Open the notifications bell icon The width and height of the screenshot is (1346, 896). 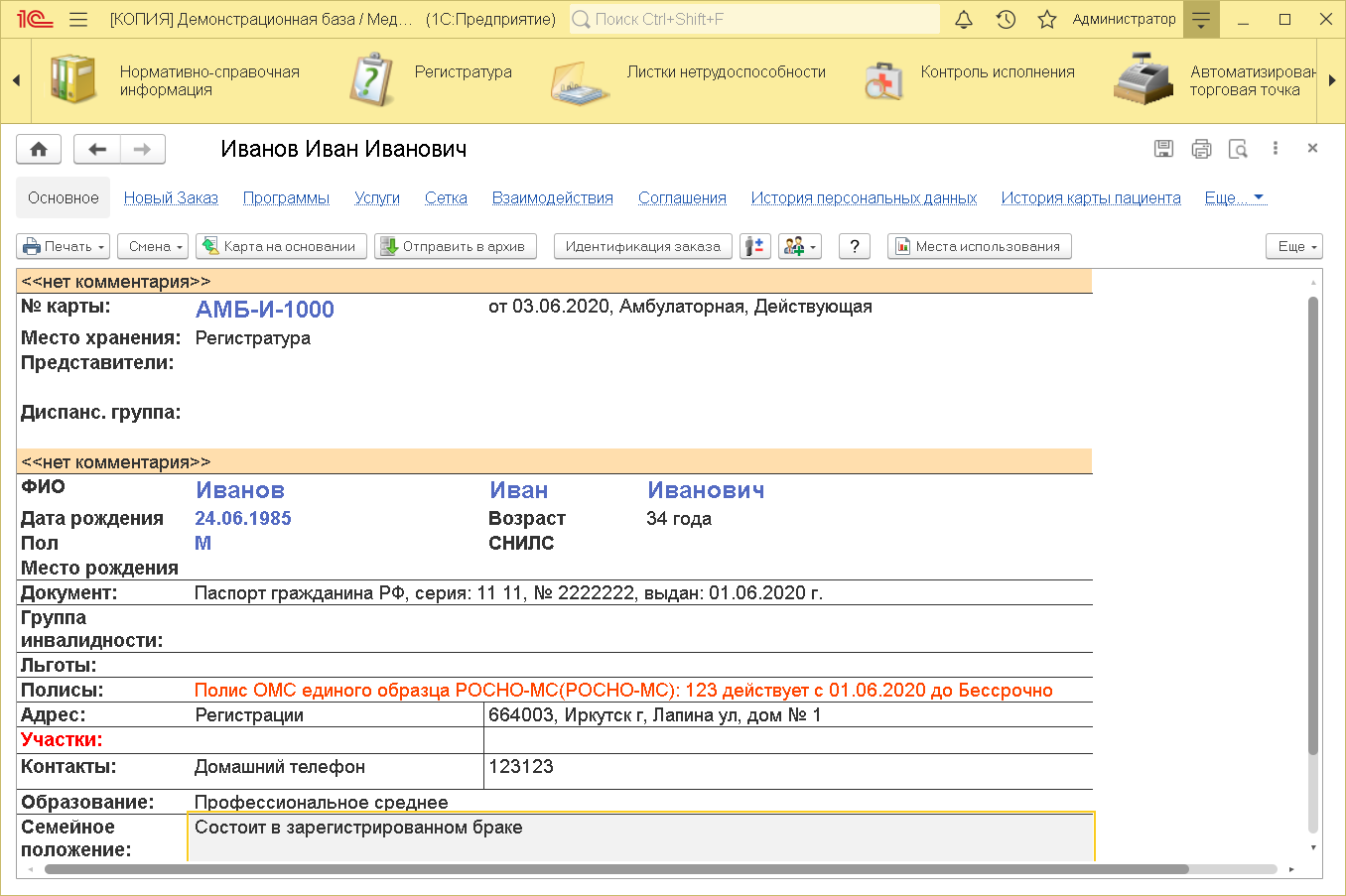tap(964, 19)
